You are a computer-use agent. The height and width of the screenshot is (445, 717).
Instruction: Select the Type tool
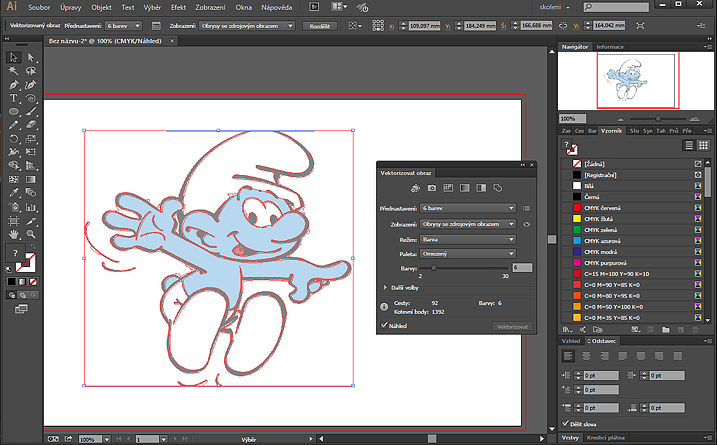[14, 98]
